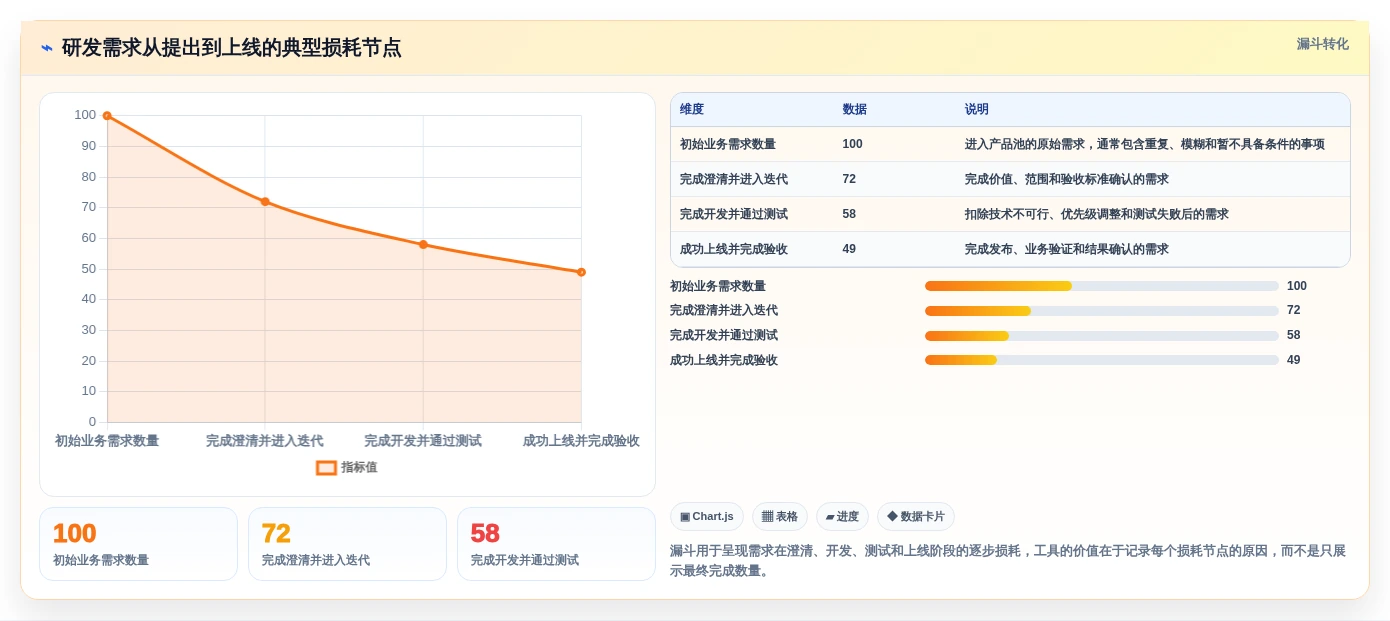Click the progress value 58 beside the bar

point(1294,336)
